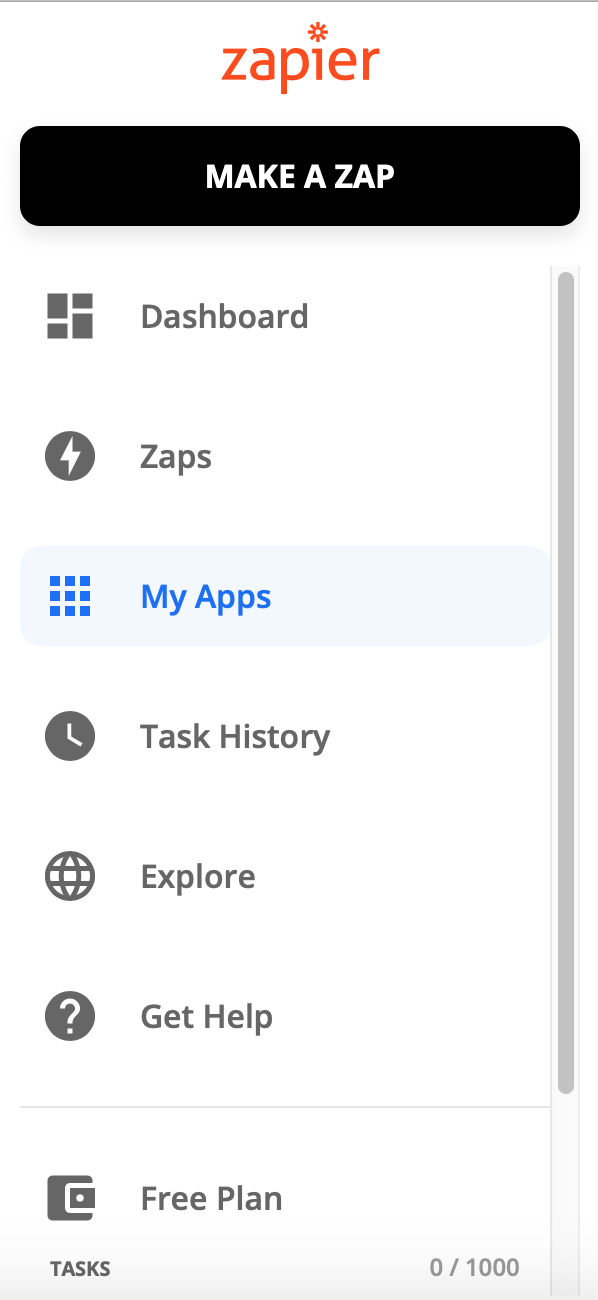Click the Explore globe icon
Image resolution: width=598 pixels, height=1300 pixels.
tap(70, 877)
